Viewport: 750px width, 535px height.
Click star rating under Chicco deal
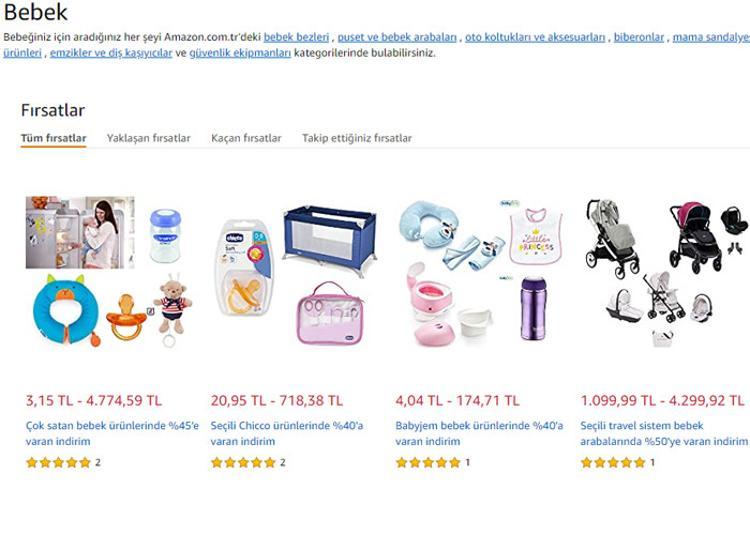pyautogui.click(x=243, y=463)
